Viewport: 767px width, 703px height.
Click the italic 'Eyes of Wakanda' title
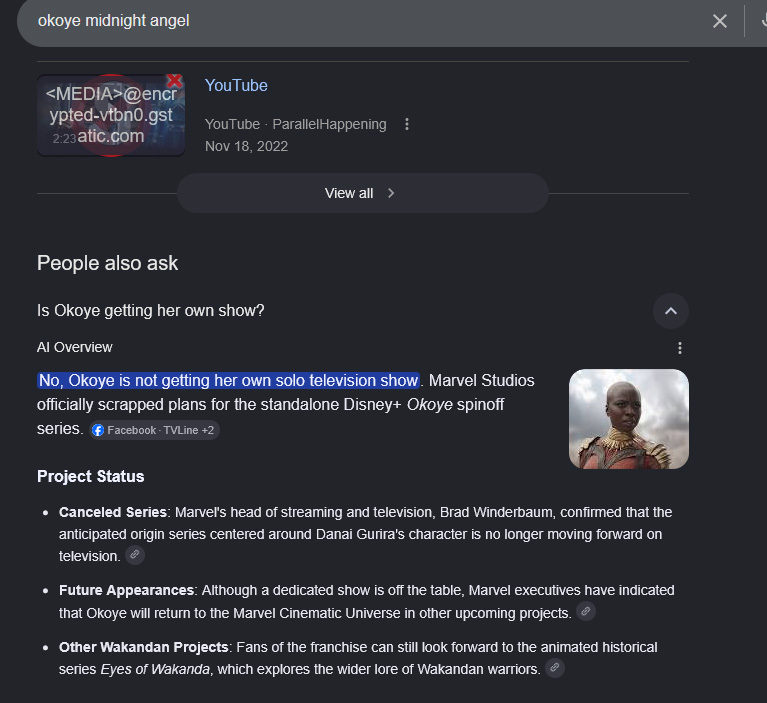[x=155, y=669]
